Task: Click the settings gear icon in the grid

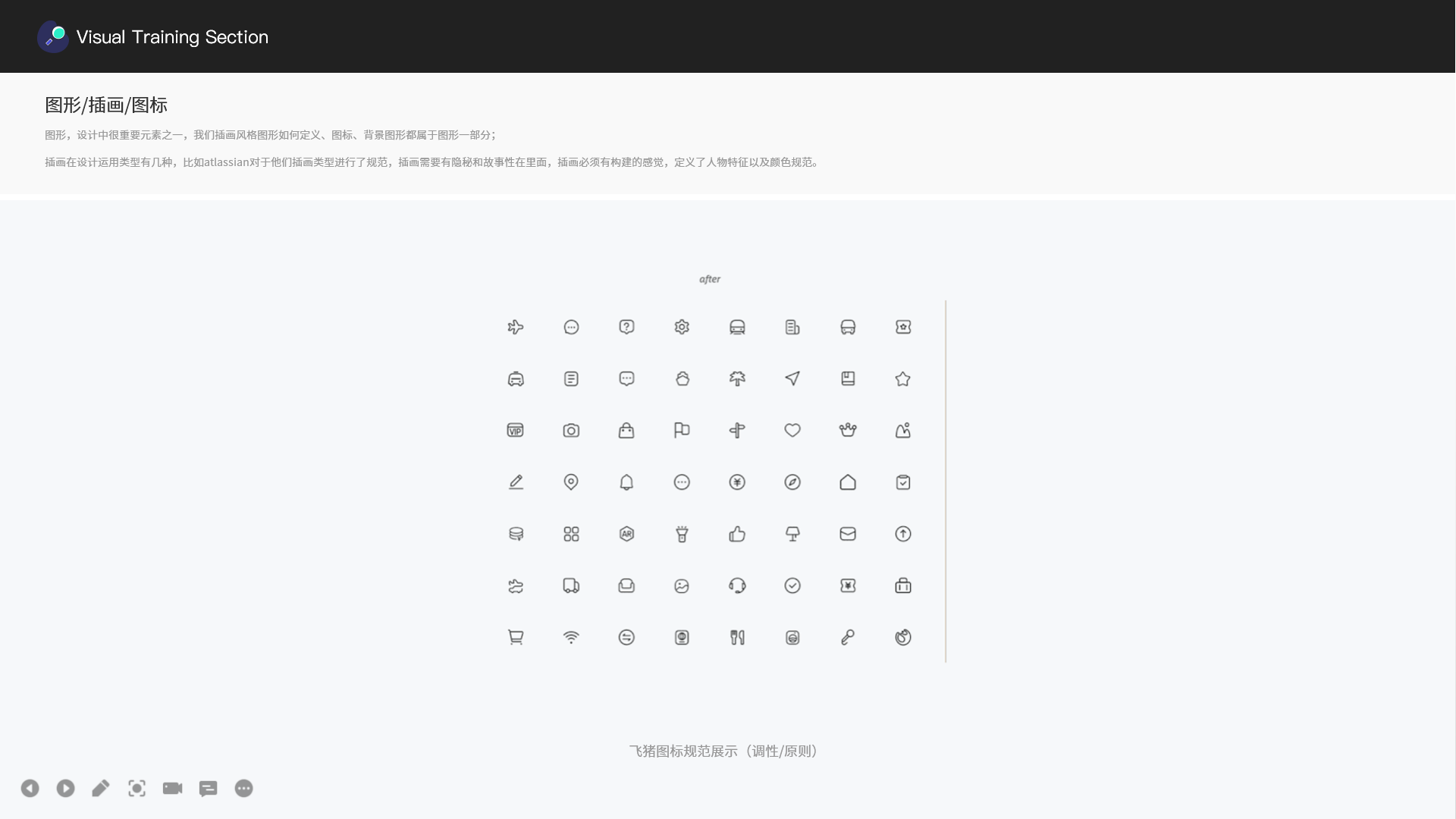Action: coord(682,327)
